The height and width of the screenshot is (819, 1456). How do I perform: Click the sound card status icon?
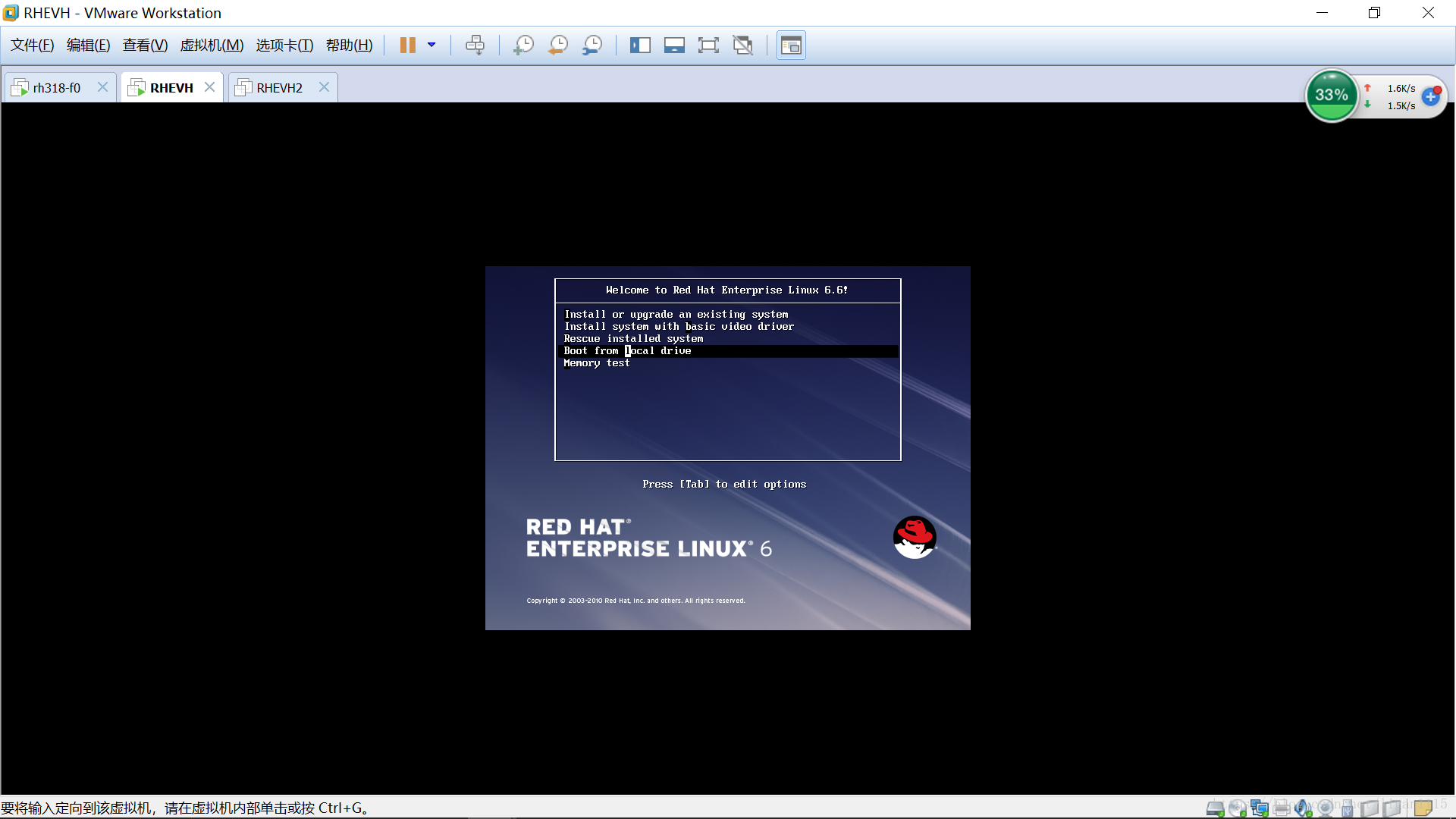pos(1304,808)
